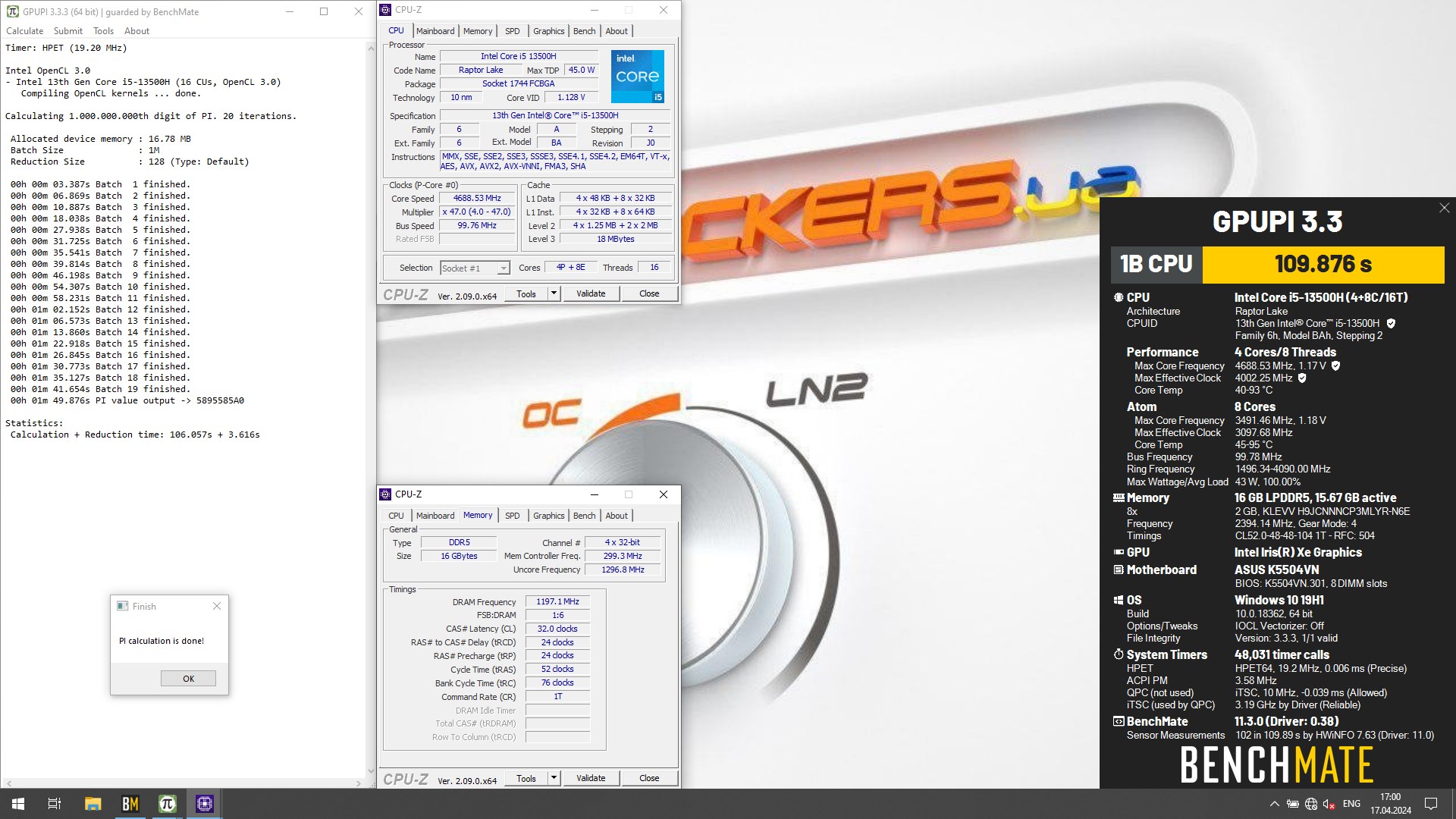
Task: Select Graphics tab in upper CPU-Z
Action: click(548, 31)
